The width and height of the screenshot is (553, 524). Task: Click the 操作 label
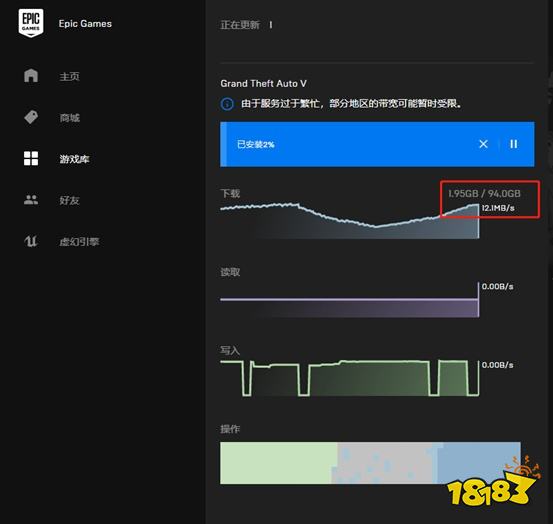(230, 429)
